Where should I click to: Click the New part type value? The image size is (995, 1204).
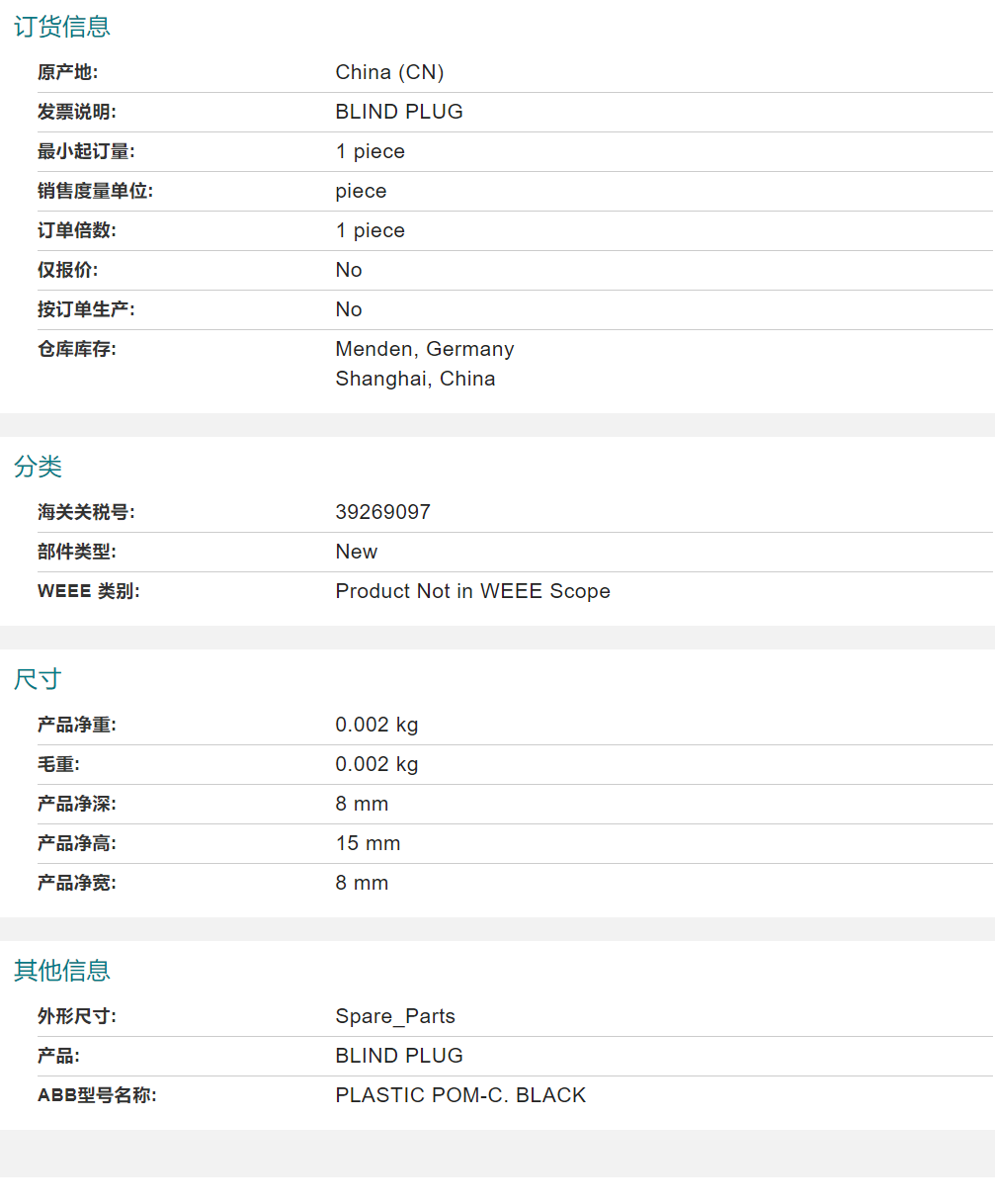point(356,552)
